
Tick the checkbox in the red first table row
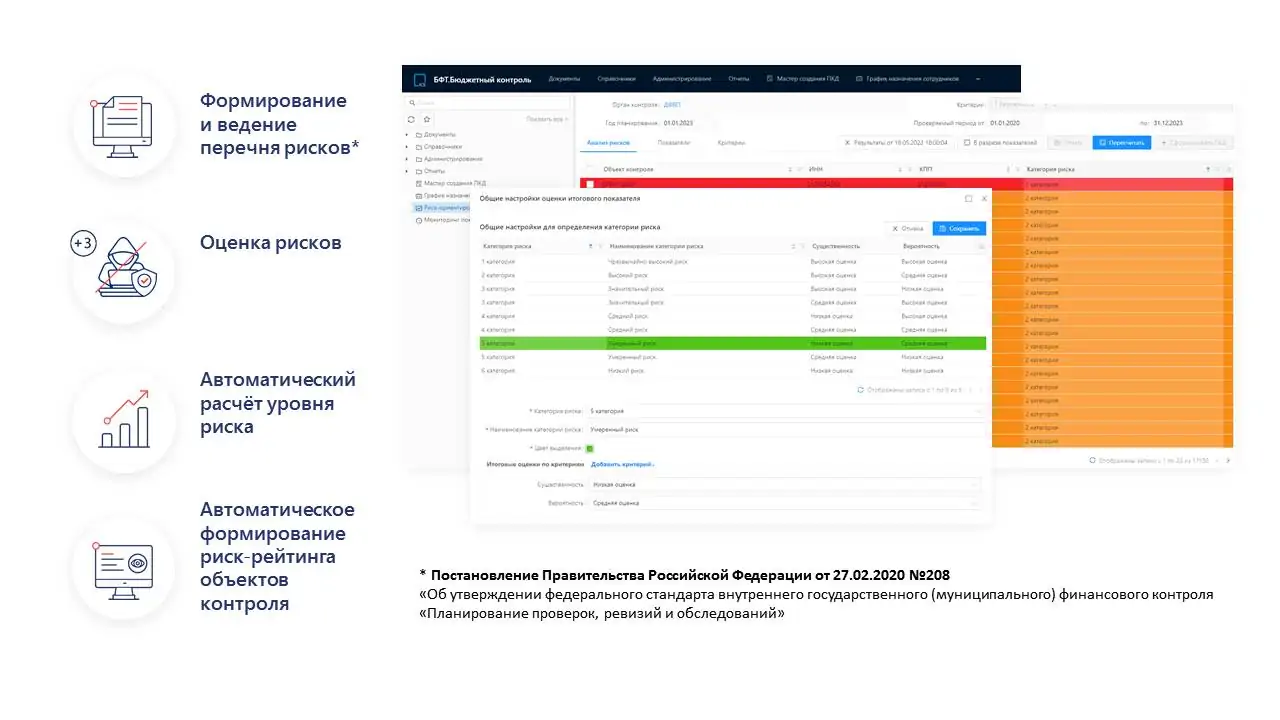click(x=590, y=185)
